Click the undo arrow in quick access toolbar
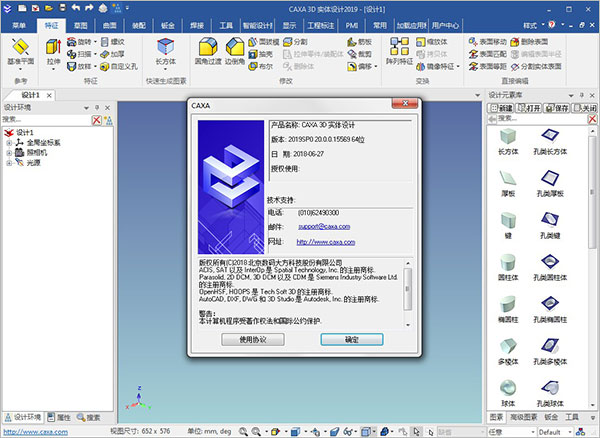This screenshot has height=438, width=600. 76,8
